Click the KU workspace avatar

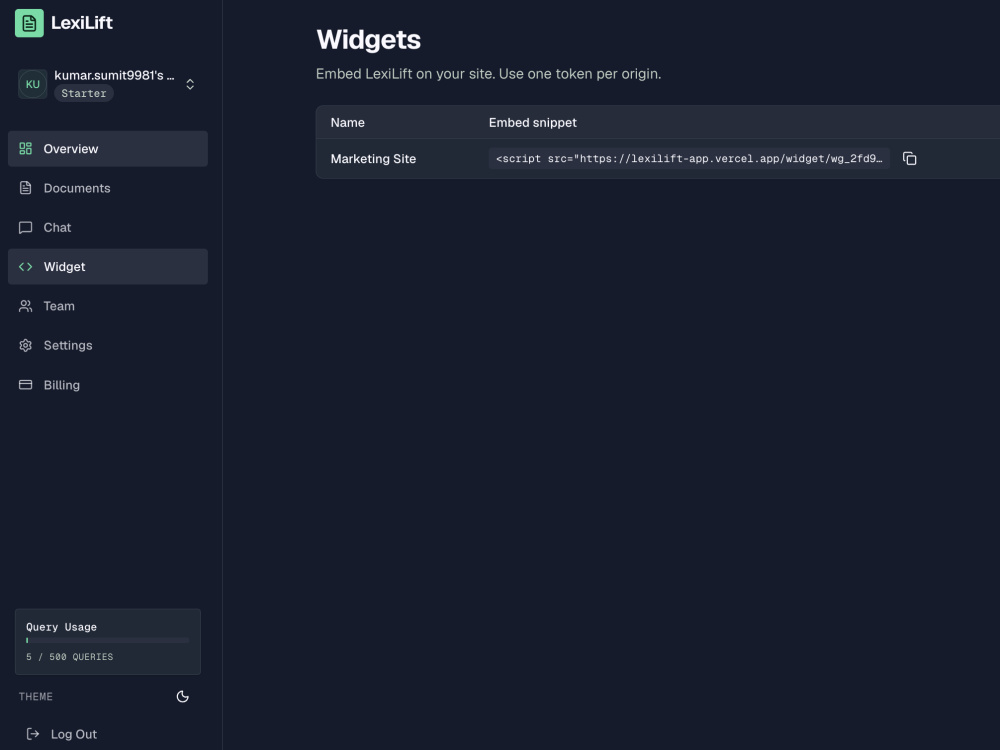33,84
